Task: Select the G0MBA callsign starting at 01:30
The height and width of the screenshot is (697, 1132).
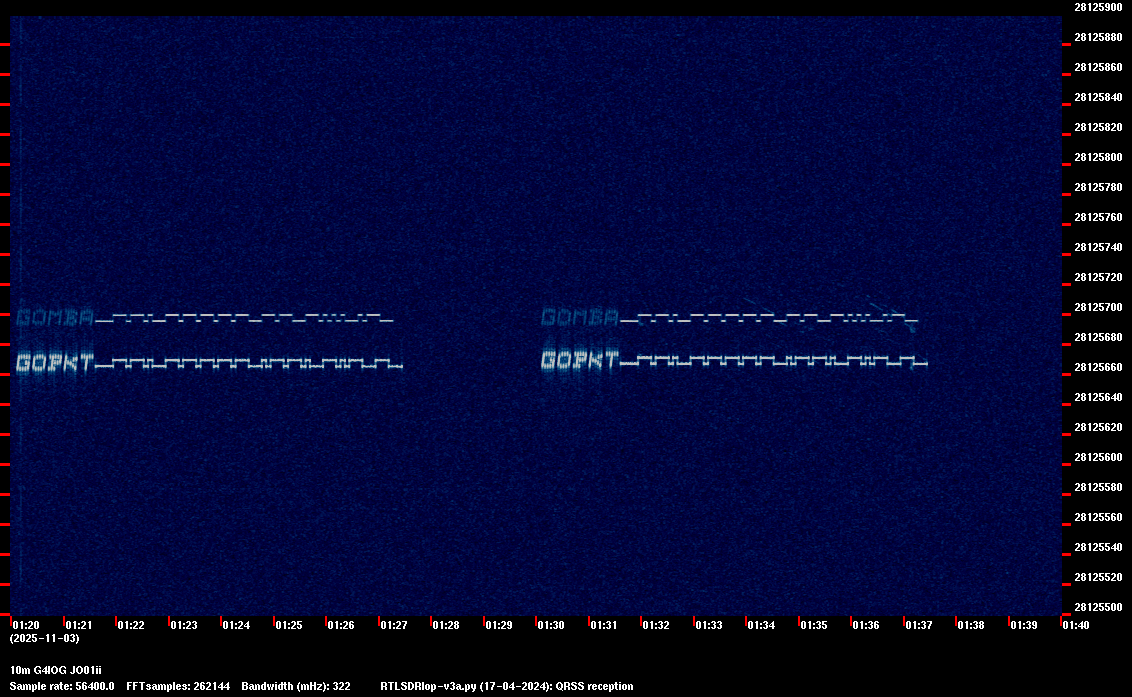Action: 580,317
